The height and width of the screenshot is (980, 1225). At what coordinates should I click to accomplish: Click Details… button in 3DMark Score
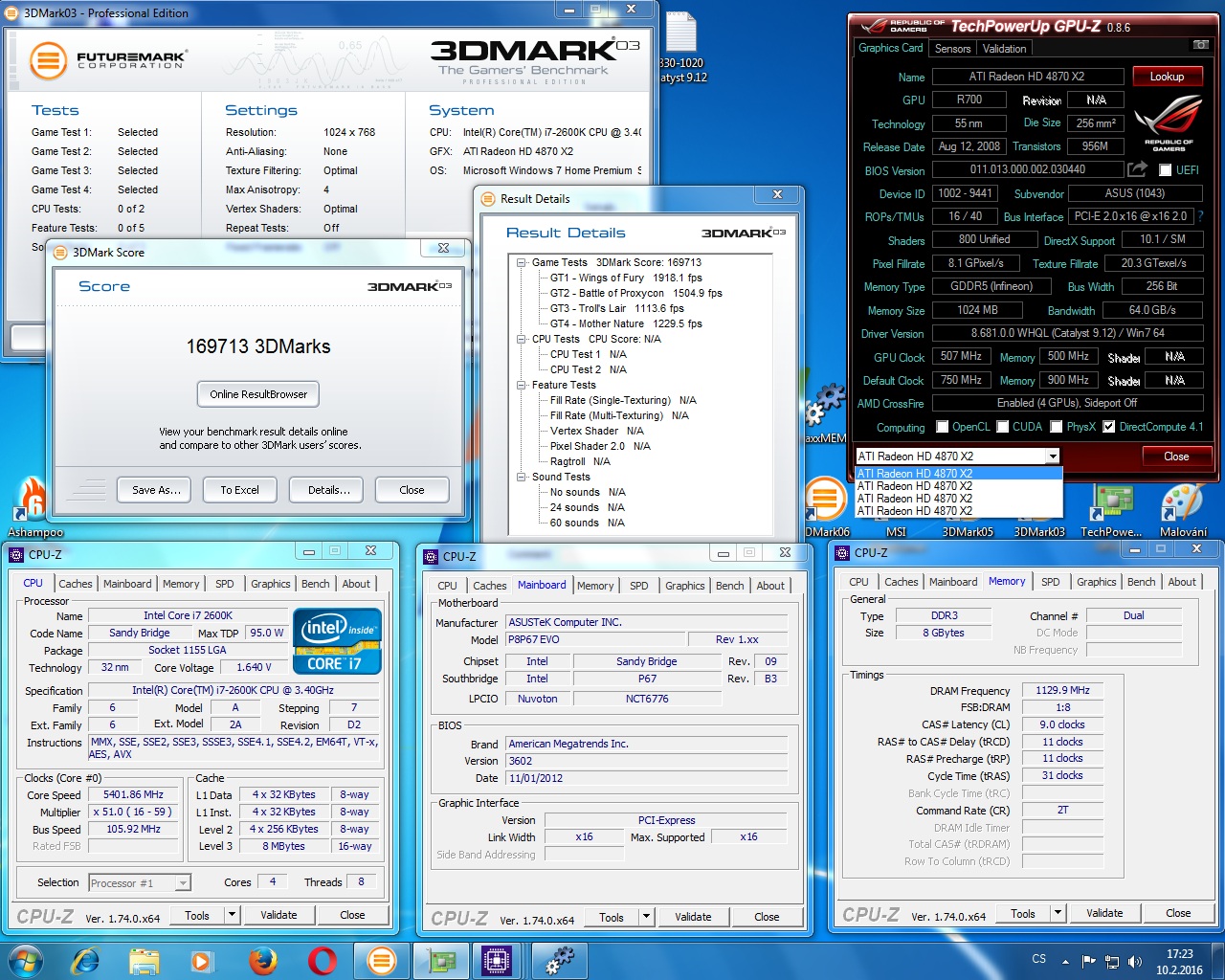coord(328,490)
